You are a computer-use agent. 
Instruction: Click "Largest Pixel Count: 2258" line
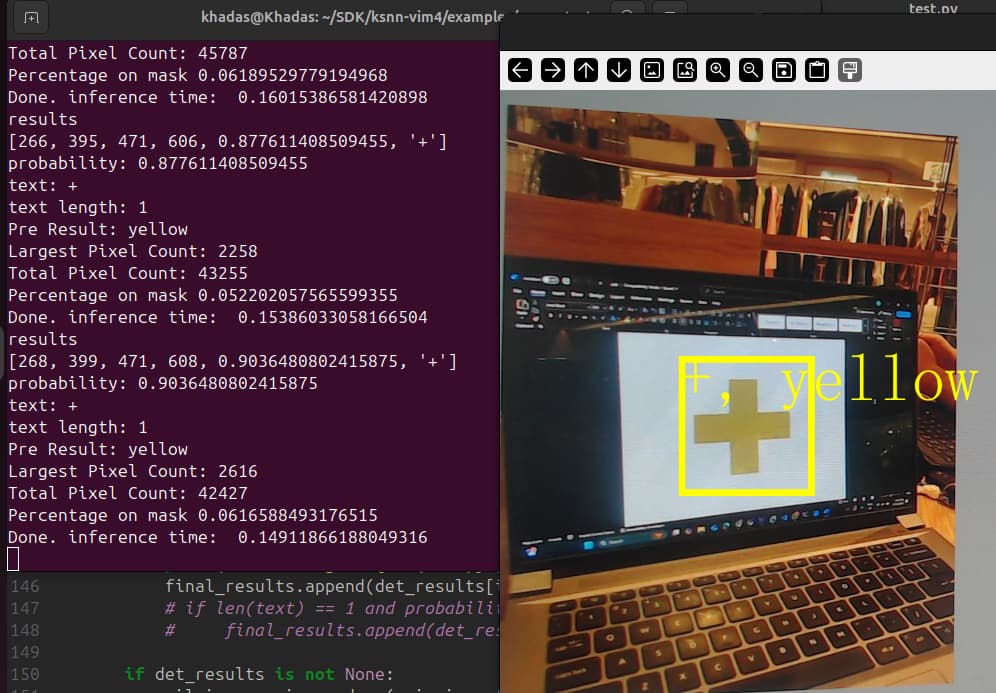(133, 251)
